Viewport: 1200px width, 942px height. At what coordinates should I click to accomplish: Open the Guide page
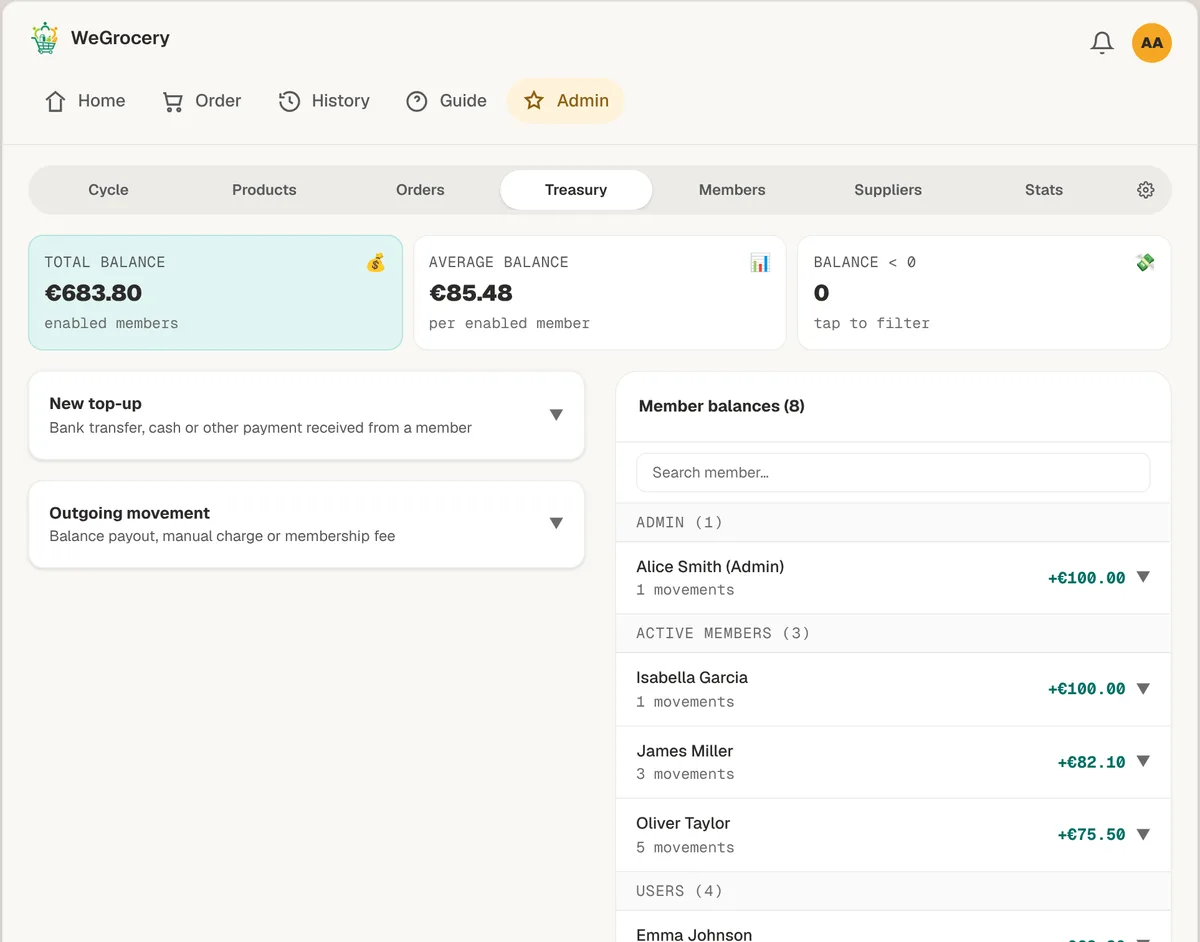click(x=446, y=101)
